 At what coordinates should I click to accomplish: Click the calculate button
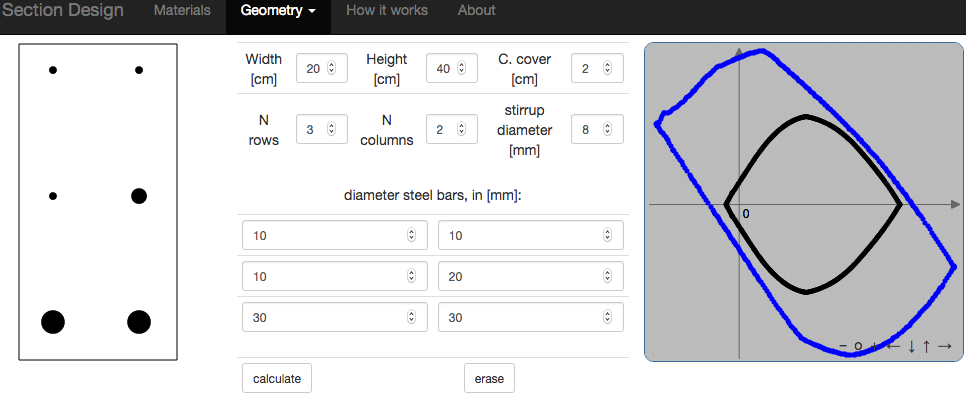(x=277, y=379)
